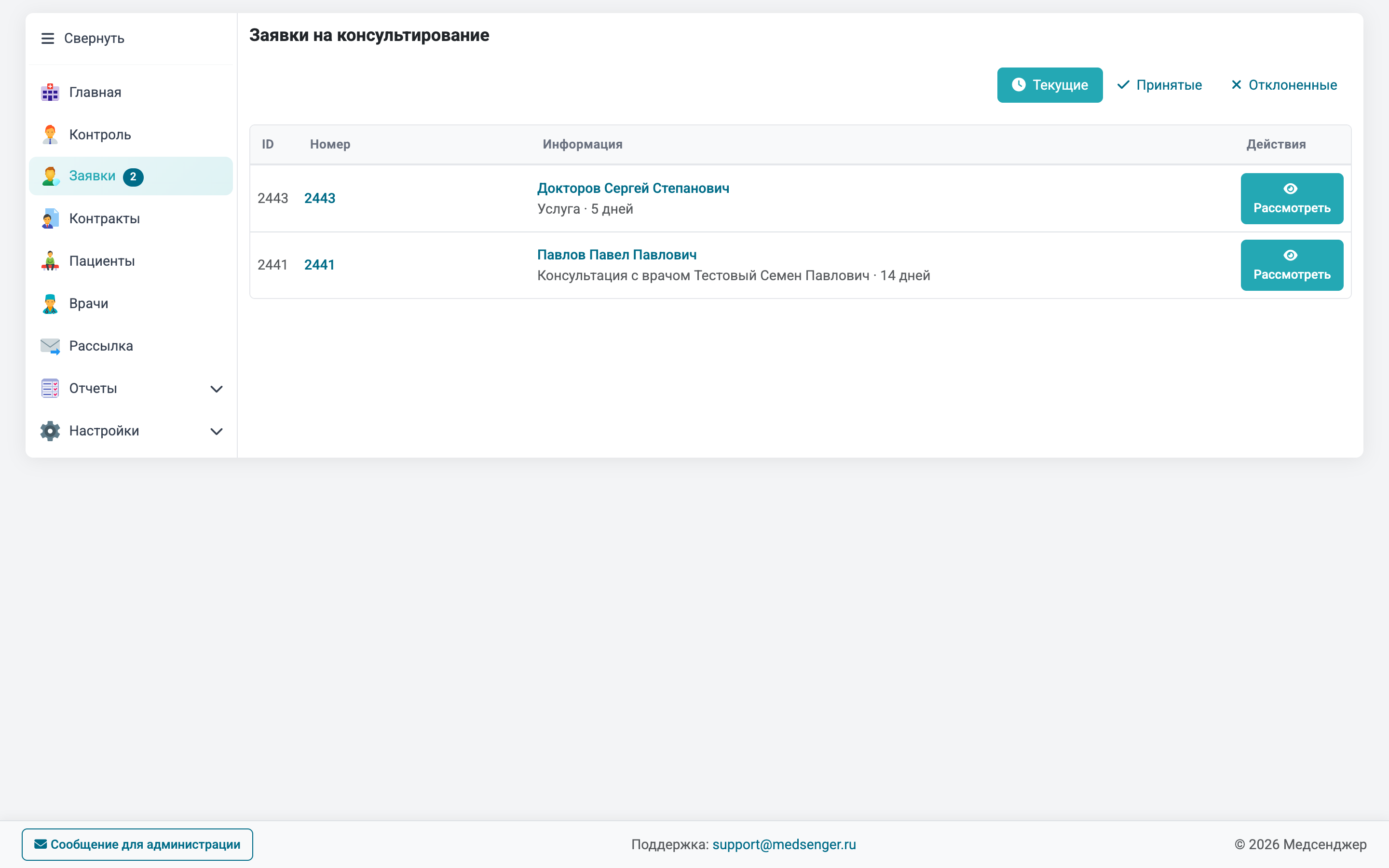The image size is (1389, 868).
Task: Open the Контроль menu item
Action: pos(131,135)
